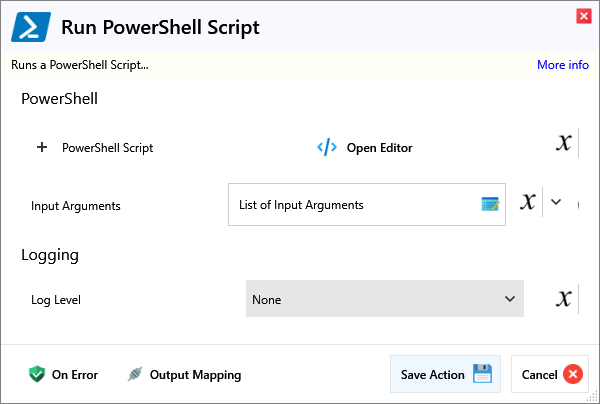This screenshot has width=600, height=404.
Task: Click the variable x icon for Log Level
Action: 564,298
